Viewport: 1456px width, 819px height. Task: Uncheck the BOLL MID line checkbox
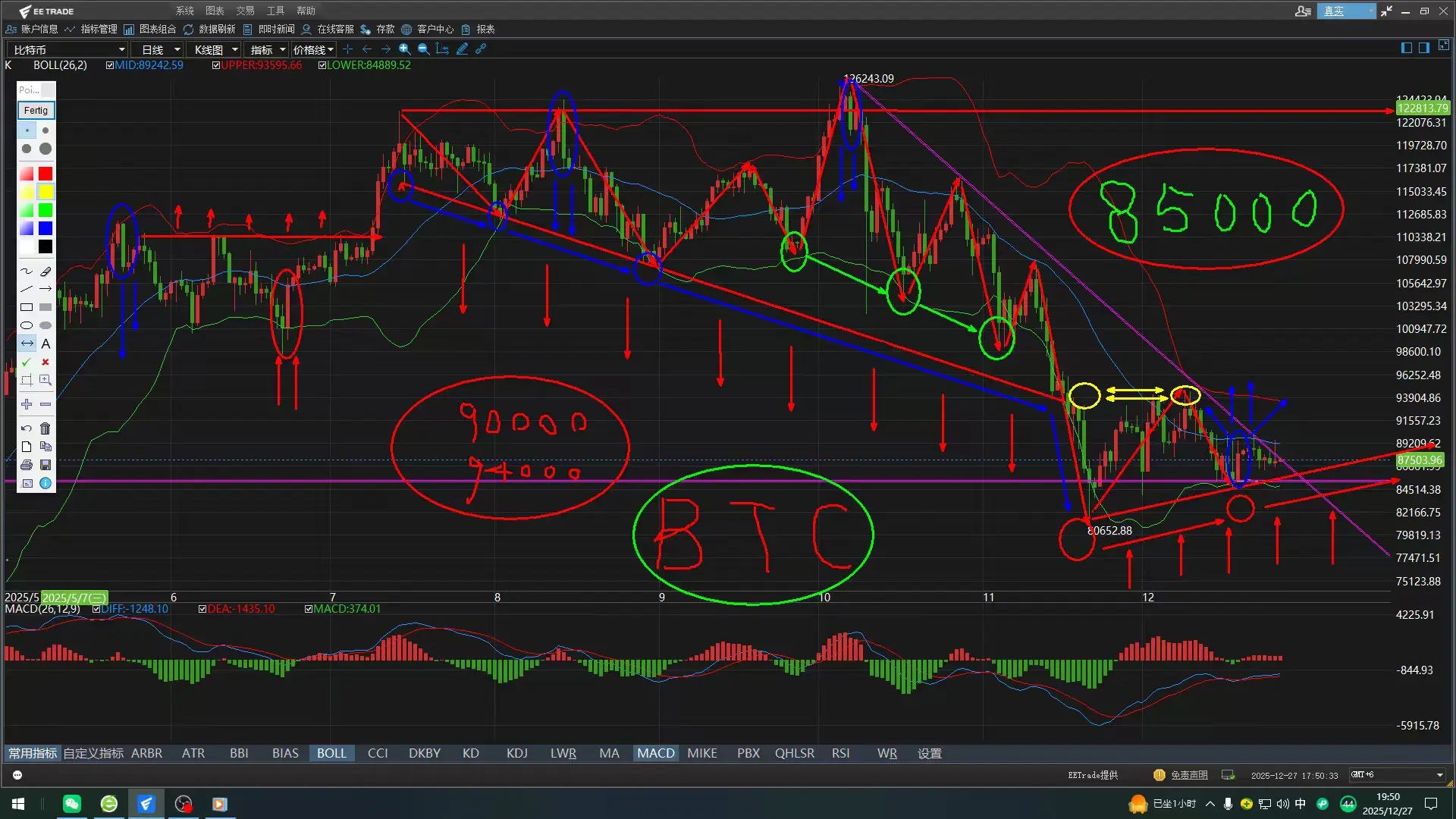(110, 65)
